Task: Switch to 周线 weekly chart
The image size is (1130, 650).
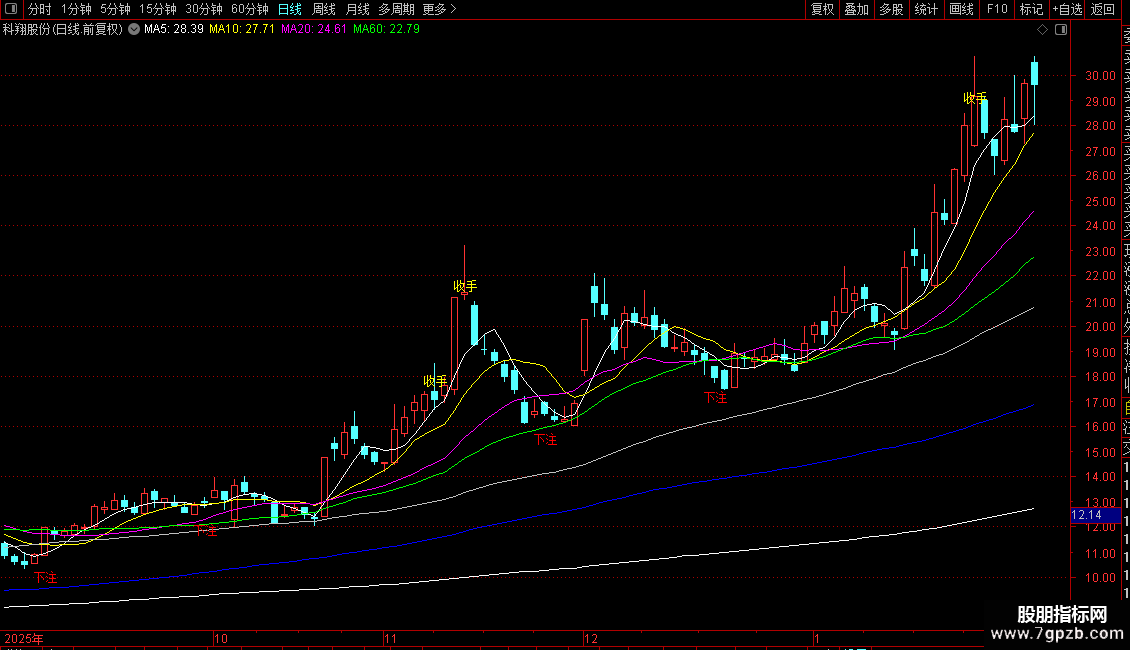Action: 324,9
